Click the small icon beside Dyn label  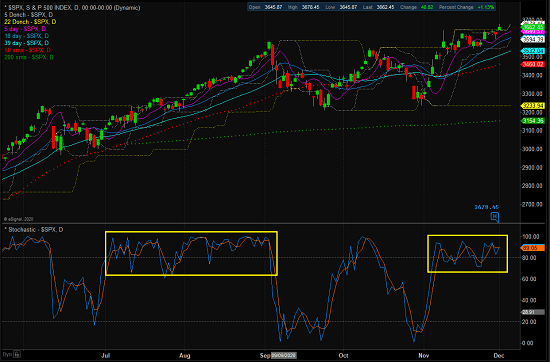(18, 354)
